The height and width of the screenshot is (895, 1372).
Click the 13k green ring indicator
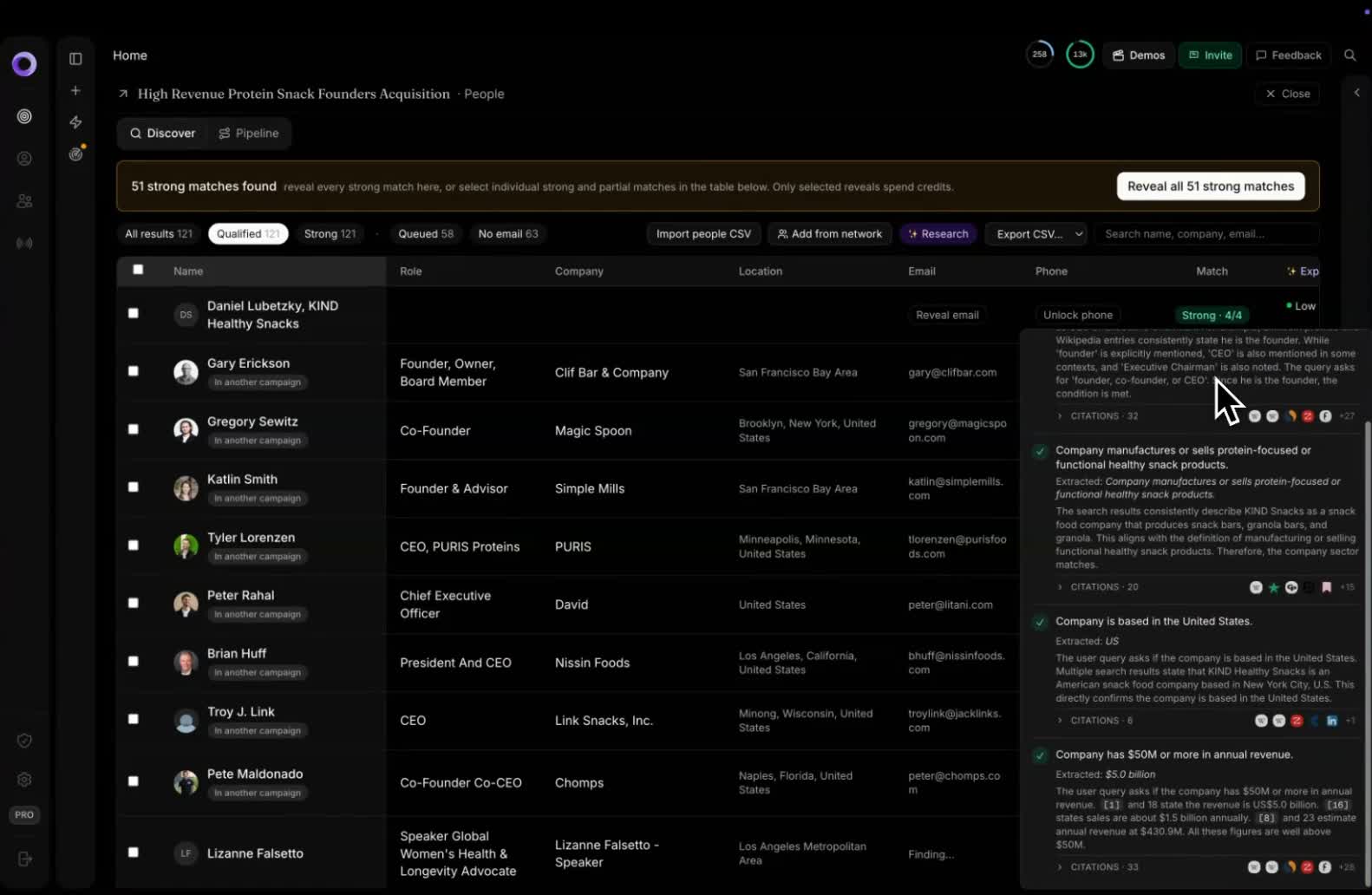(1080, 55)
